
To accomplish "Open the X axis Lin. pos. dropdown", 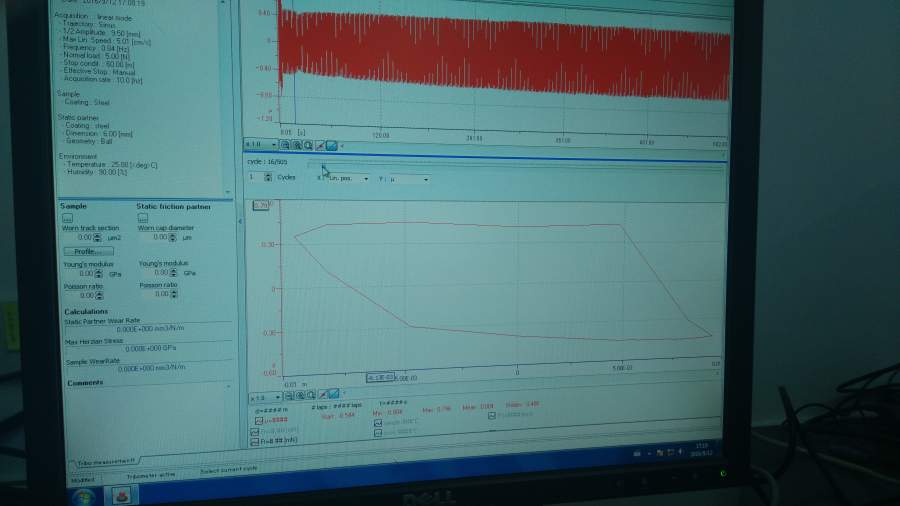I will click(x=348, y=178).
